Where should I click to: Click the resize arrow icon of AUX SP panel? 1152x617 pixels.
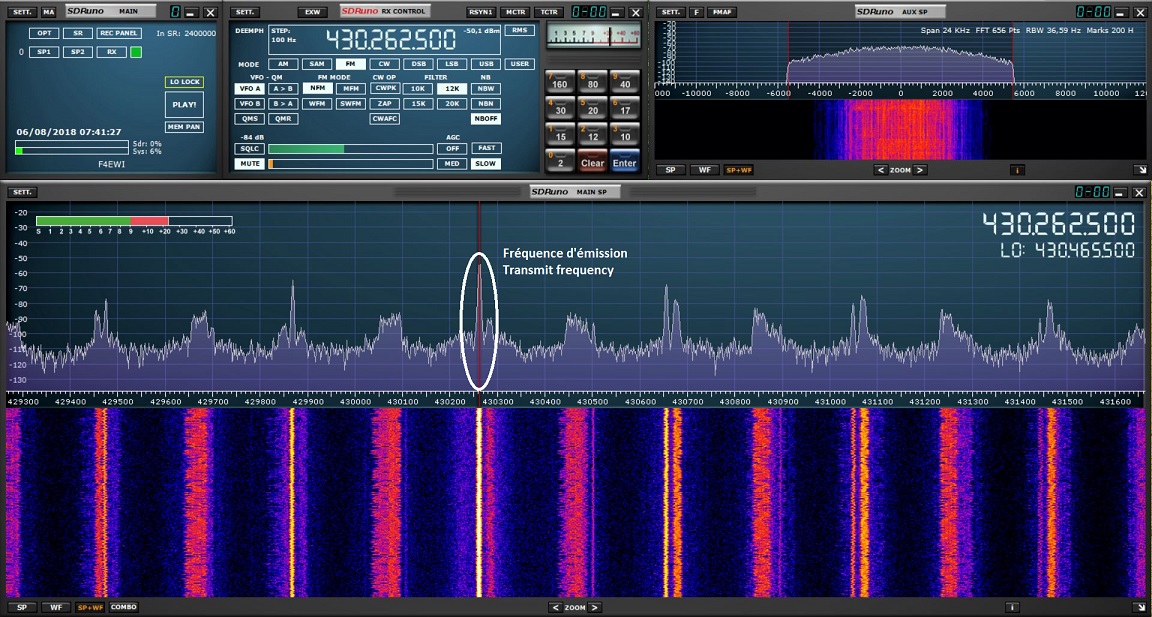pos(1139,170)
